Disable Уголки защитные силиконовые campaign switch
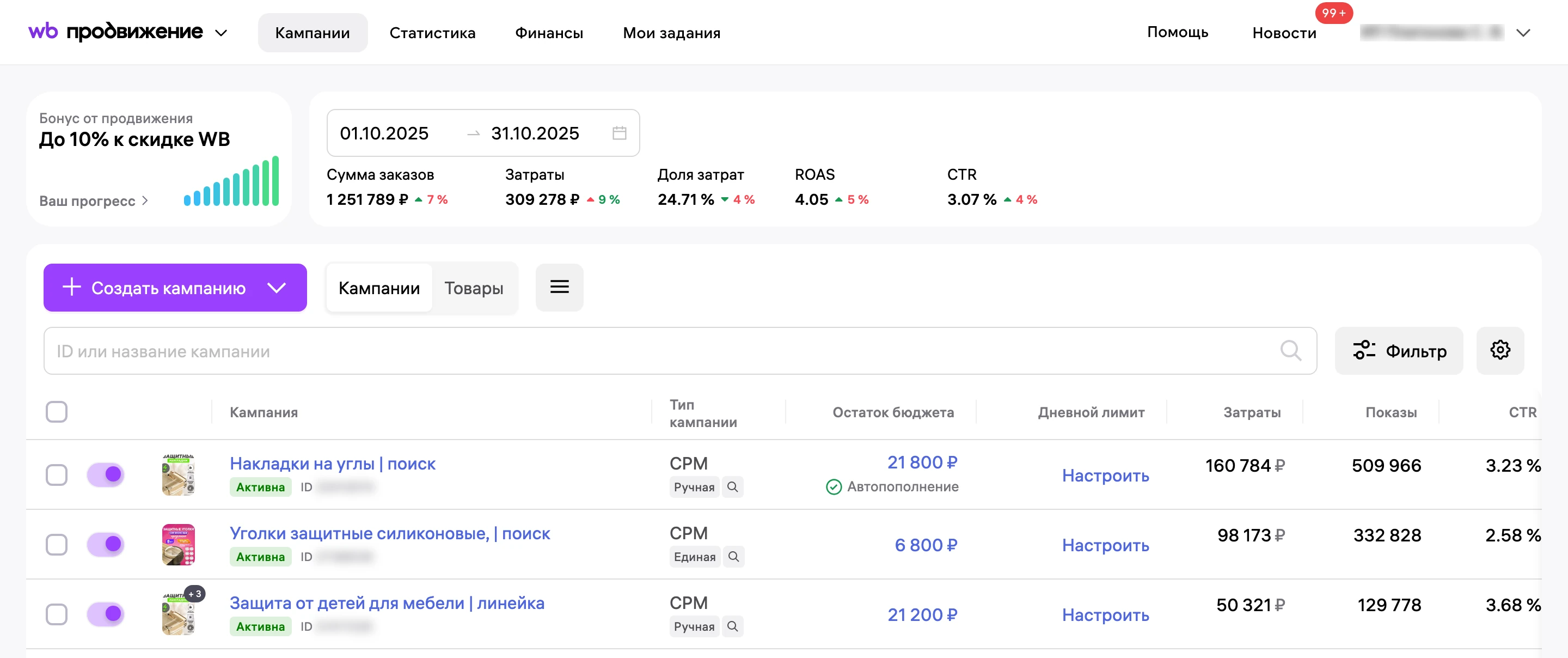The height and width of the screenshot is (658, 1568). coord(106,544)
